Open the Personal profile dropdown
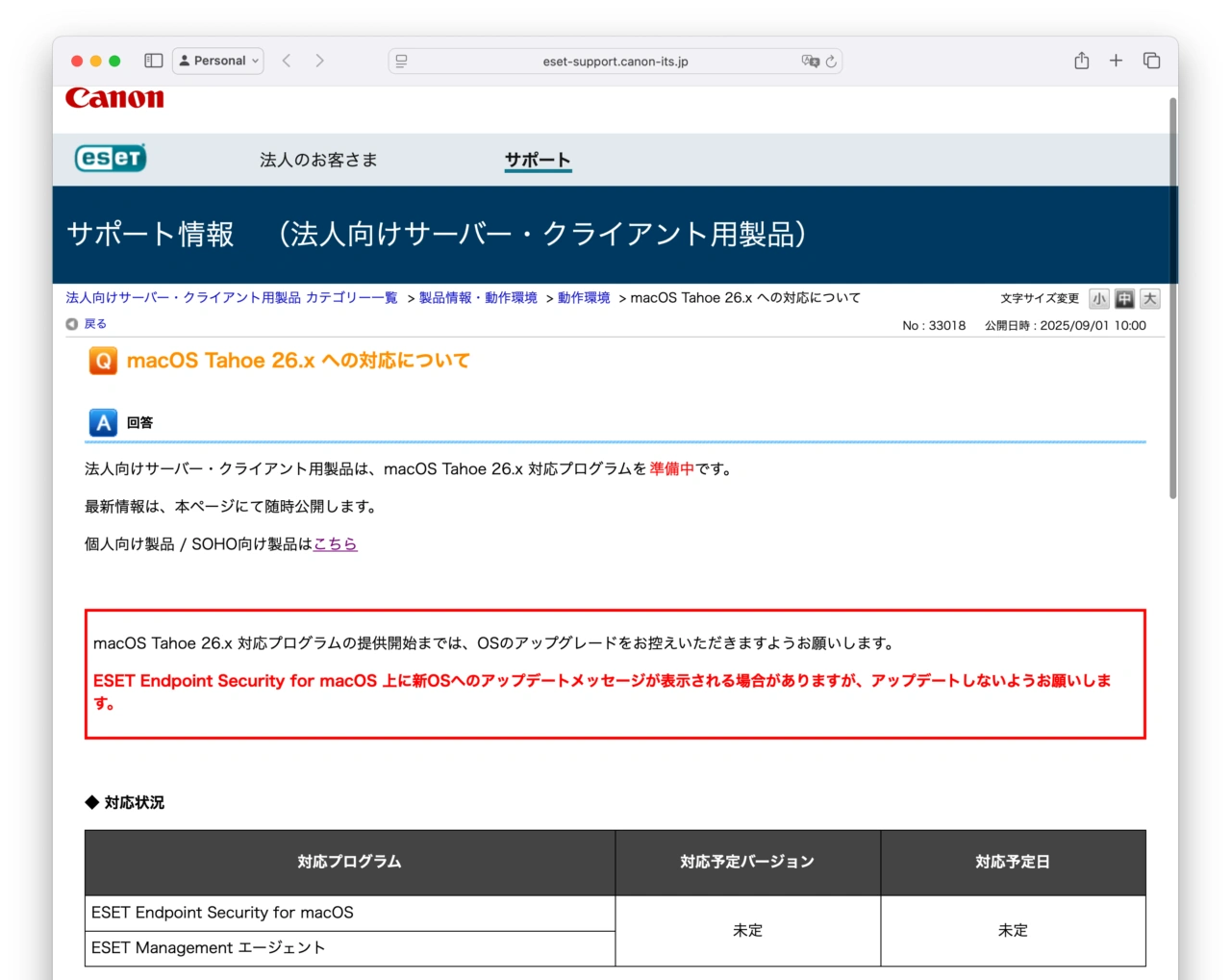 coord(217,60)
